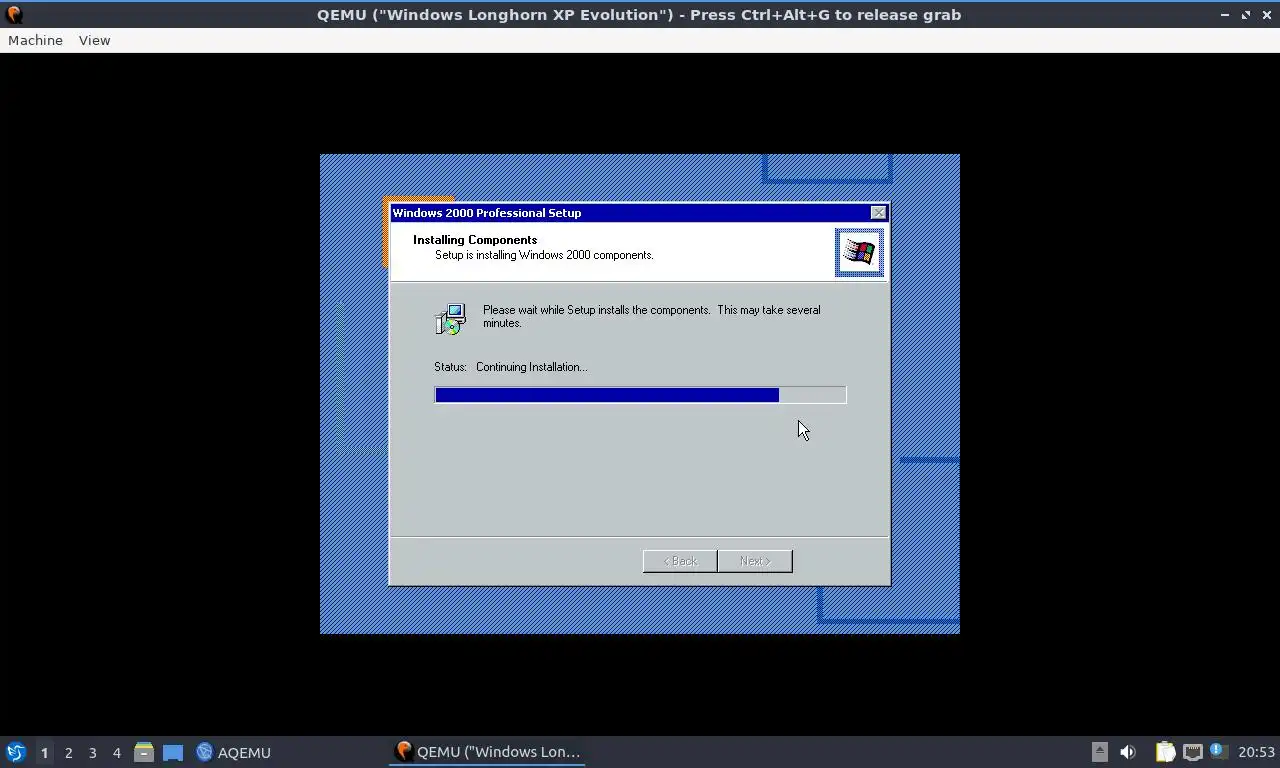Screen dimensions: 1280x768
Task: Click the show desktop panel icon
Action: click(173, 752)
